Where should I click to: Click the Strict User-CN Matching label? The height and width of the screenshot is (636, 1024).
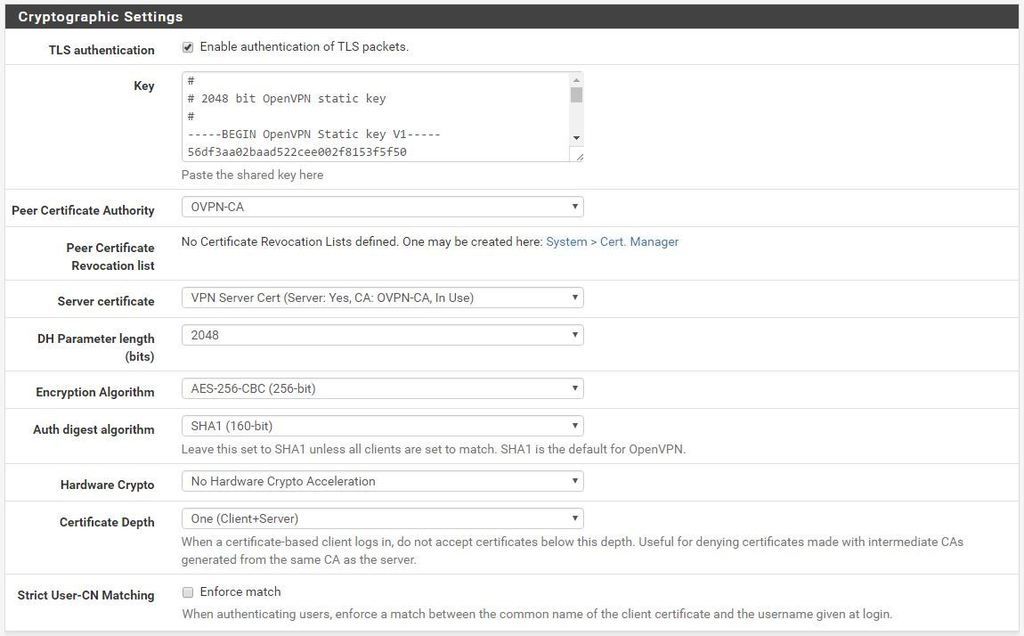86,596
